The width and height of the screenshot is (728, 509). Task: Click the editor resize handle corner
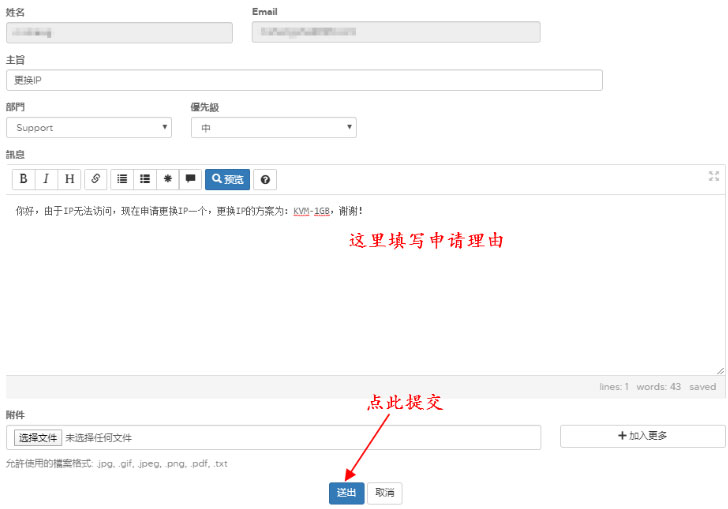click(719, 370)
